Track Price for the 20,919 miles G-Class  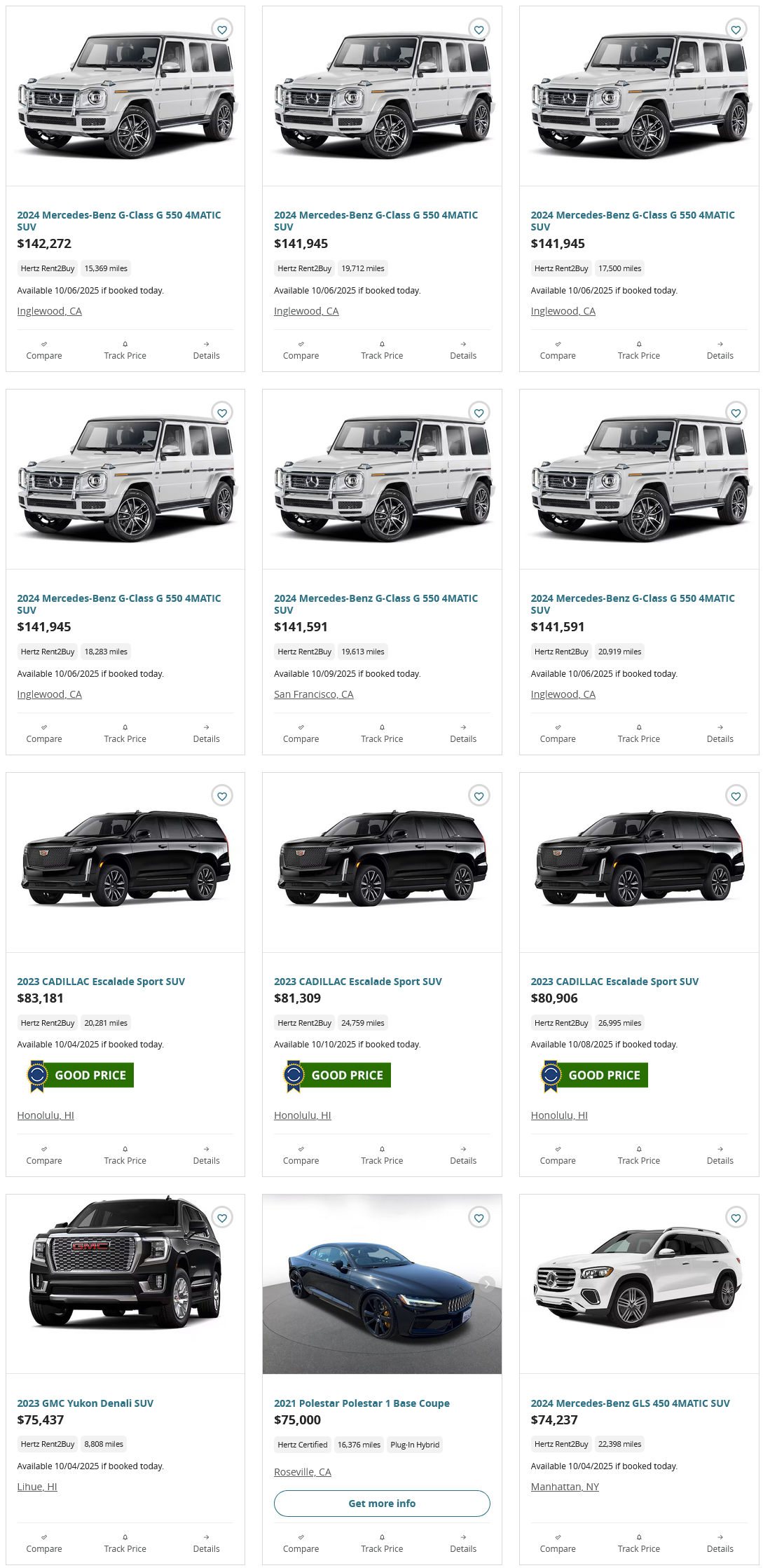638,734
